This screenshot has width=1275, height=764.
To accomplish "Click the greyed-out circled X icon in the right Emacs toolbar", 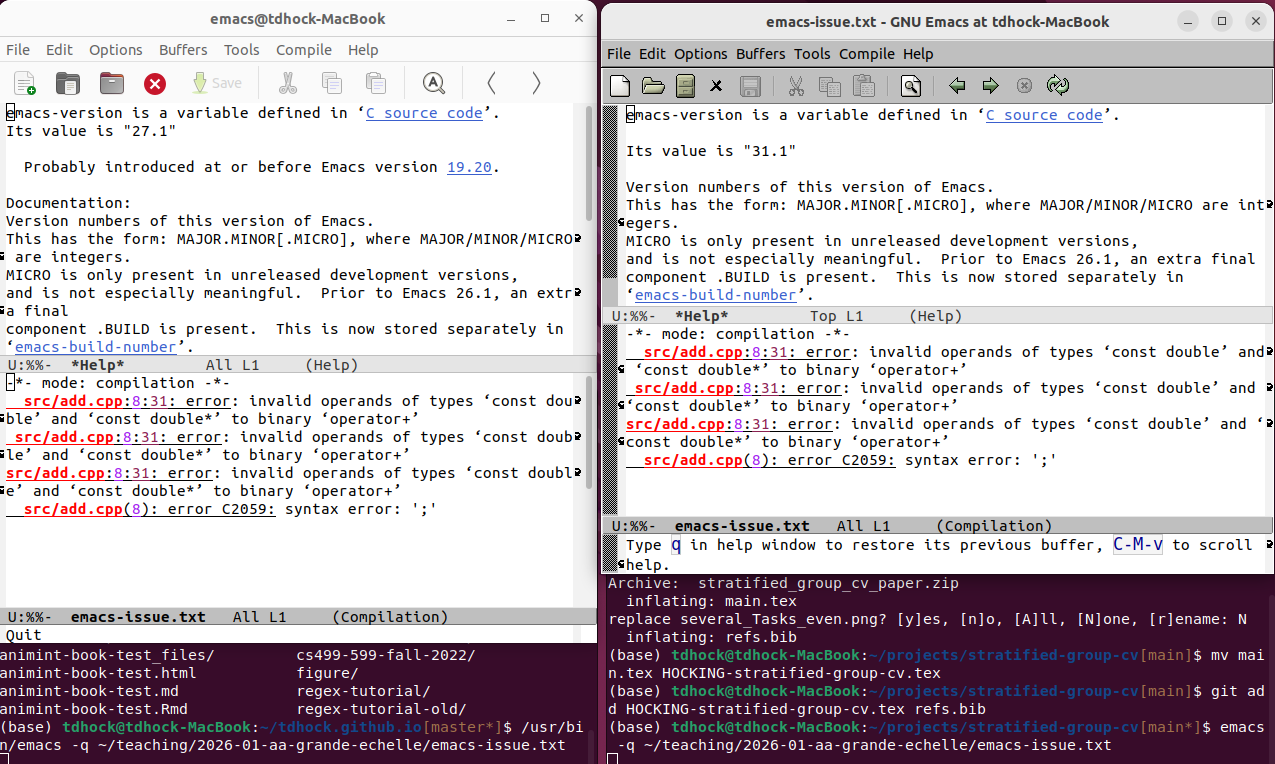I will coord(1024,86).
